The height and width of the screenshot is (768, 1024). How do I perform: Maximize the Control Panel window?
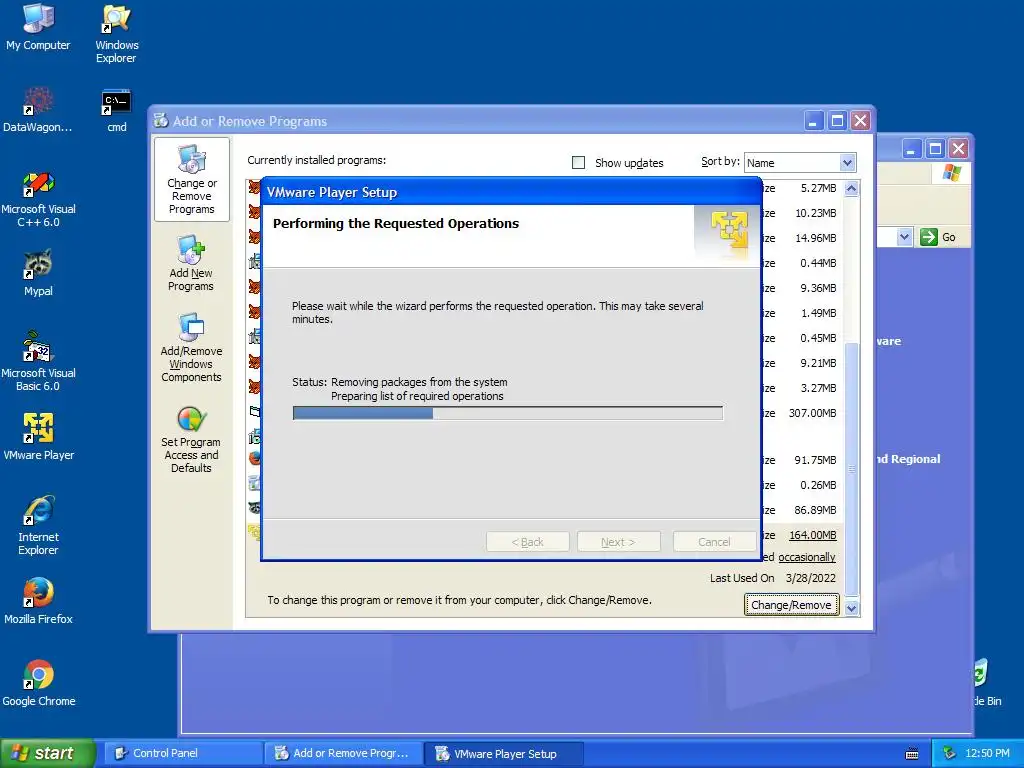point(935,148)
